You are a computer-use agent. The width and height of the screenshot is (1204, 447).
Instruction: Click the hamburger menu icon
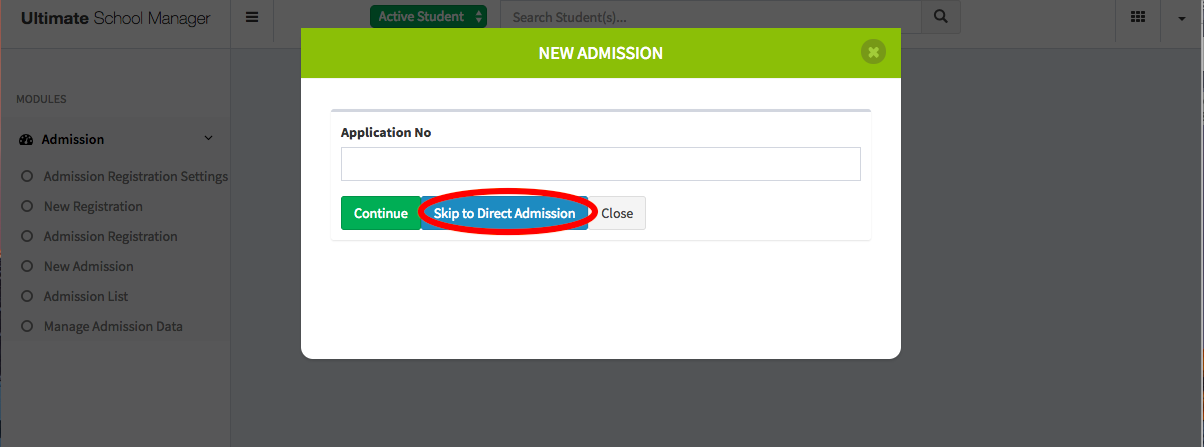coord(252,17)
